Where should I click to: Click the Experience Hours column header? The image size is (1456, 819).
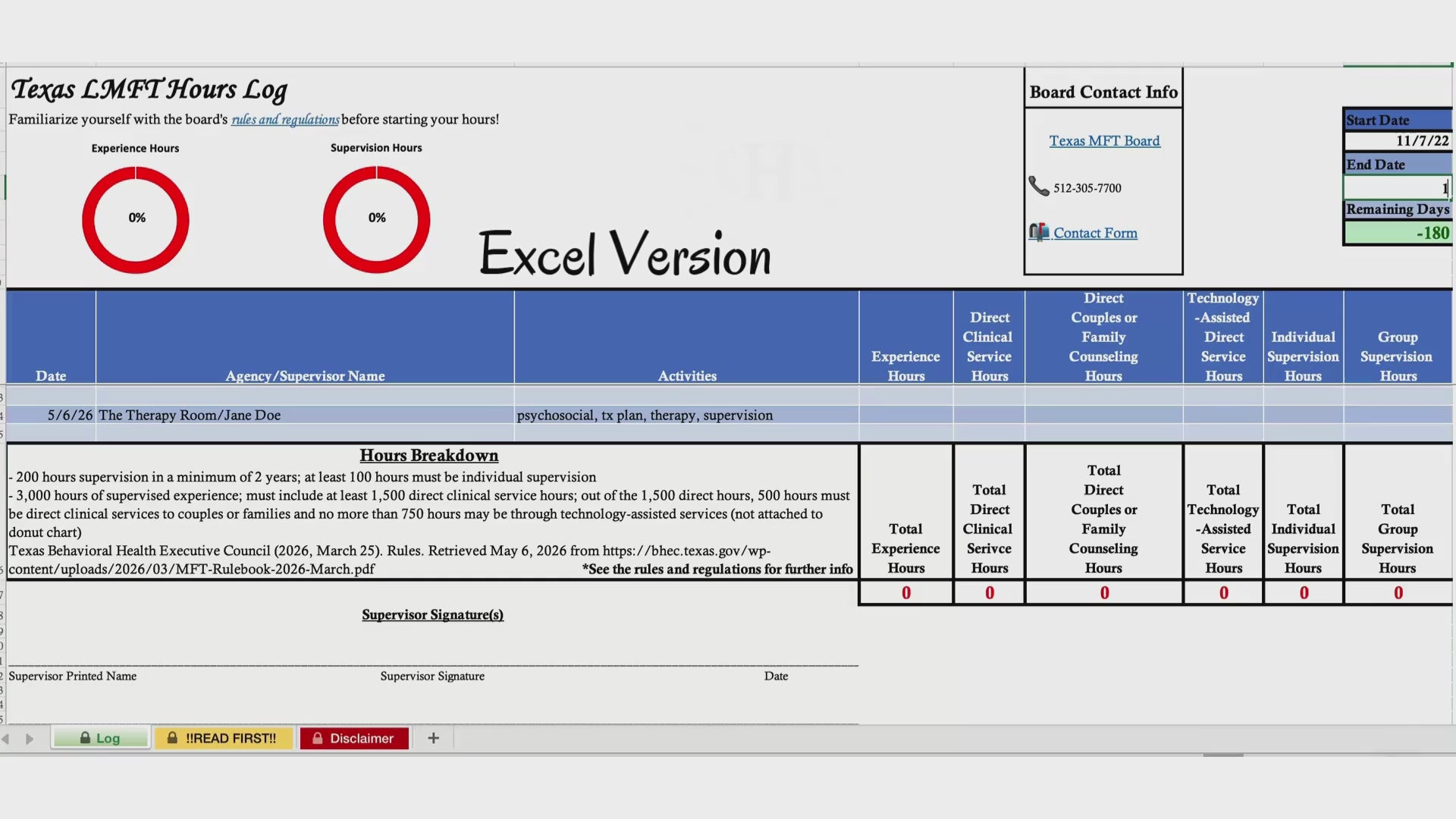click(x=906, y=337)
